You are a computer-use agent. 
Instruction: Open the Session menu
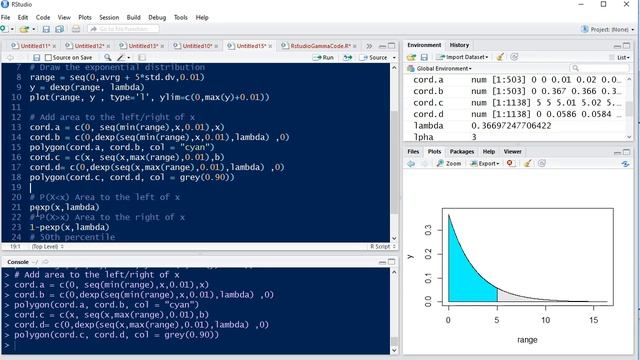(x=109, y=17)
